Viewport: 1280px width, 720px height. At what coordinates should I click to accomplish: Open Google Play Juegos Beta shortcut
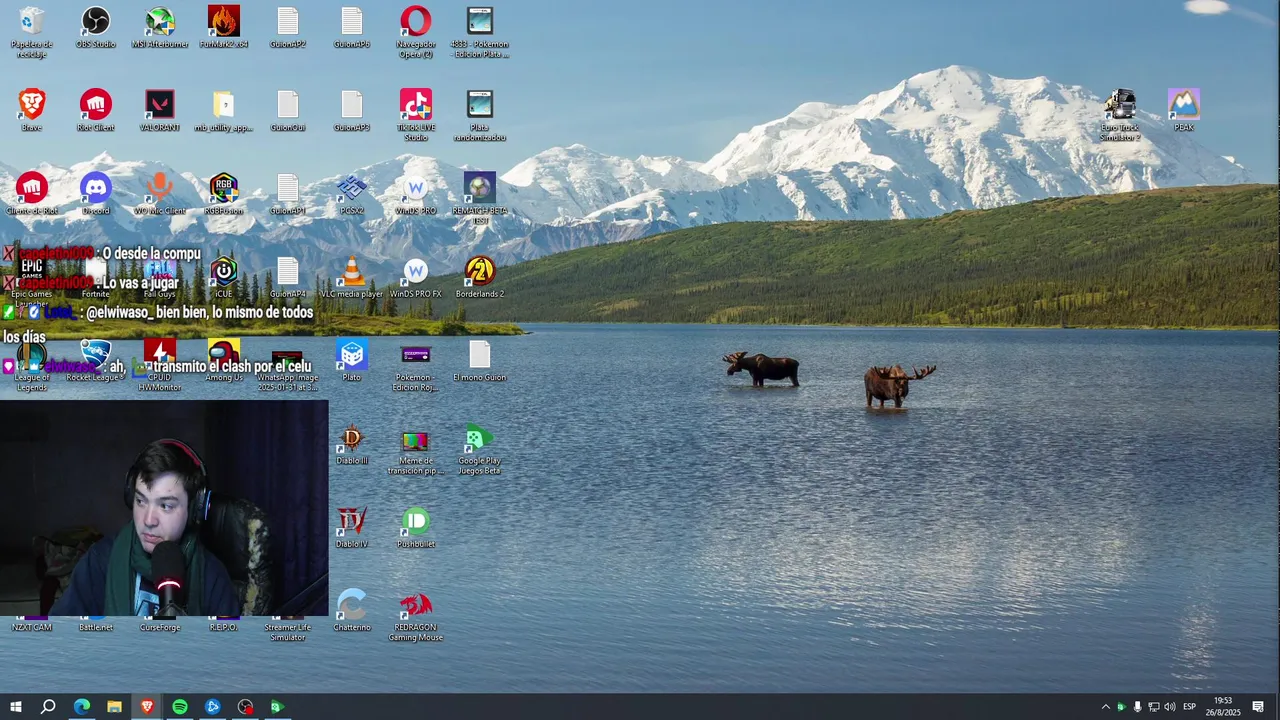tap(480, 449)
